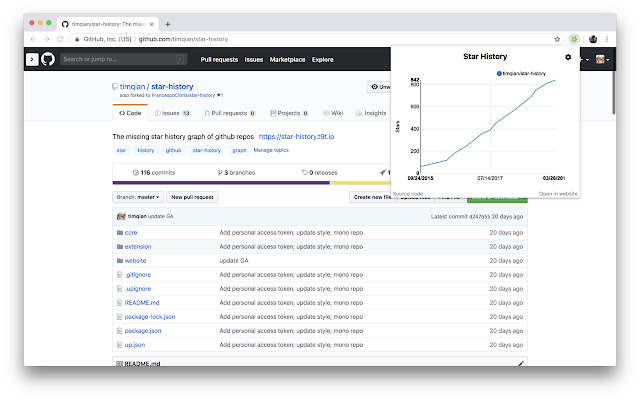The width and height of the screenshot is (640, 400).
Task: Click the Star History extension icon in toolbar
Action: pos(574,39)
